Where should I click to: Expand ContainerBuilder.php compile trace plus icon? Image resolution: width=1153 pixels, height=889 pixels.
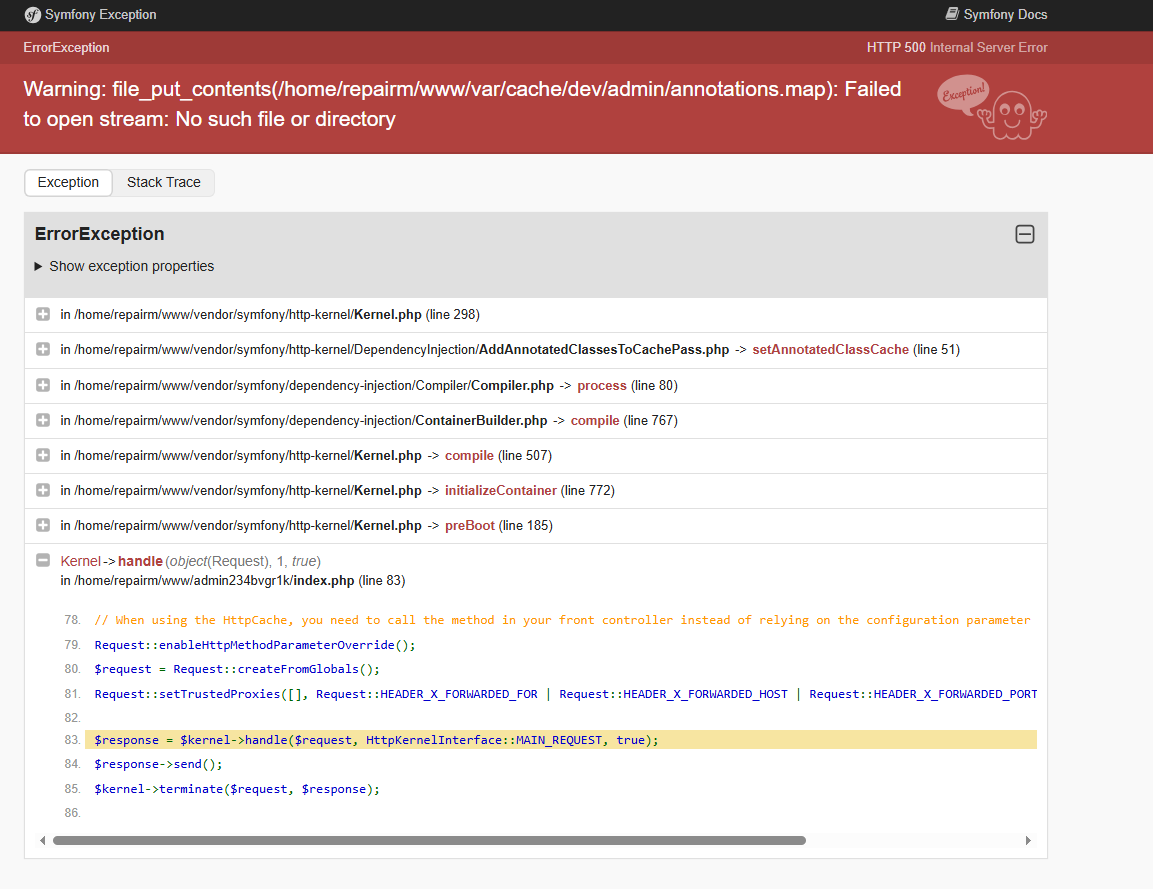[43, 420]
